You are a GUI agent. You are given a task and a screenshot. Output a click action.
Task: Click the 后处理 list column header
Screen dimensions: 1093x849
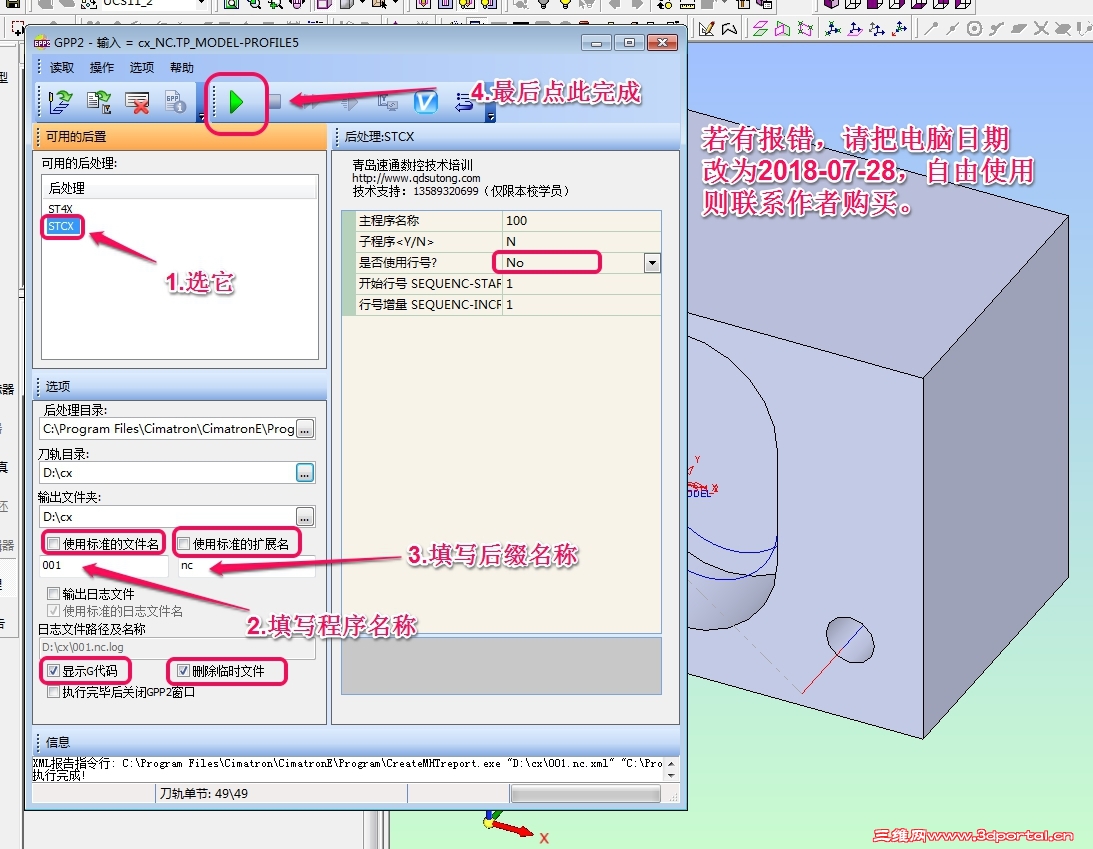click(x=180, y=188)
